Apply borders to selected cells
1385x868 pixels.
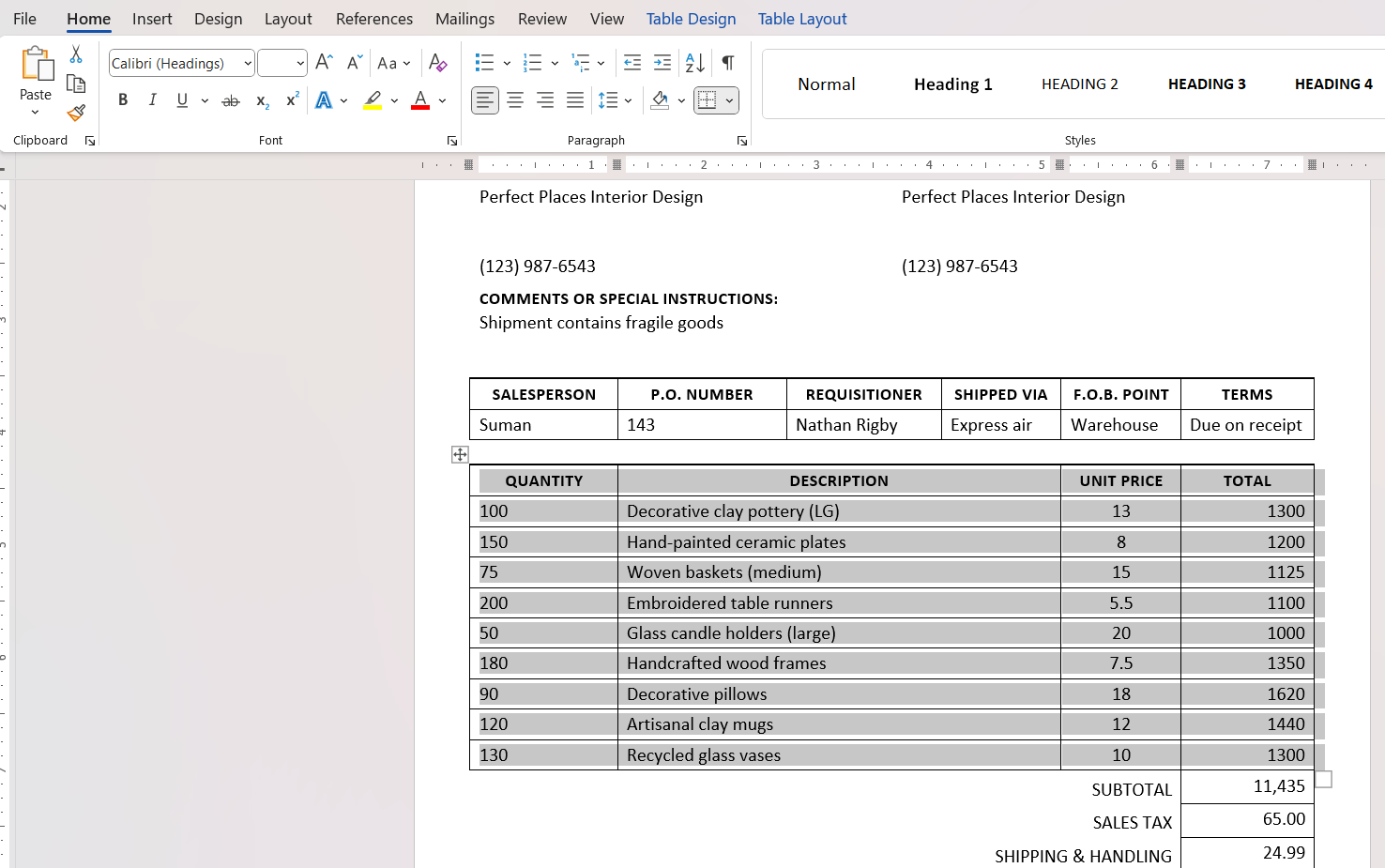[x=708, y=100]
